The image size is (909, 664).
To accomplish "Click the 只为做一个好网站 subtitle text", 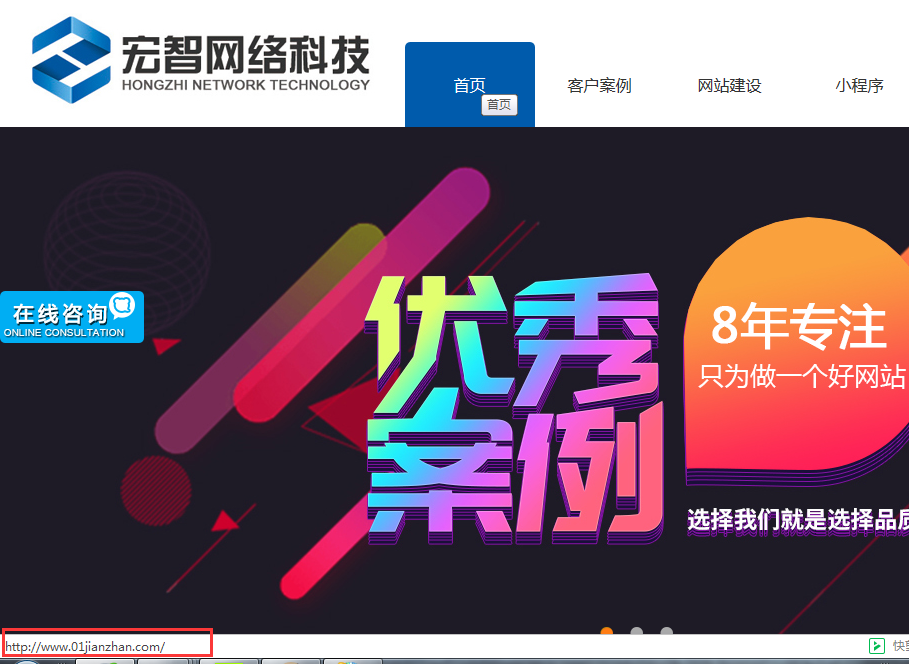I will (x=801, y=376).
